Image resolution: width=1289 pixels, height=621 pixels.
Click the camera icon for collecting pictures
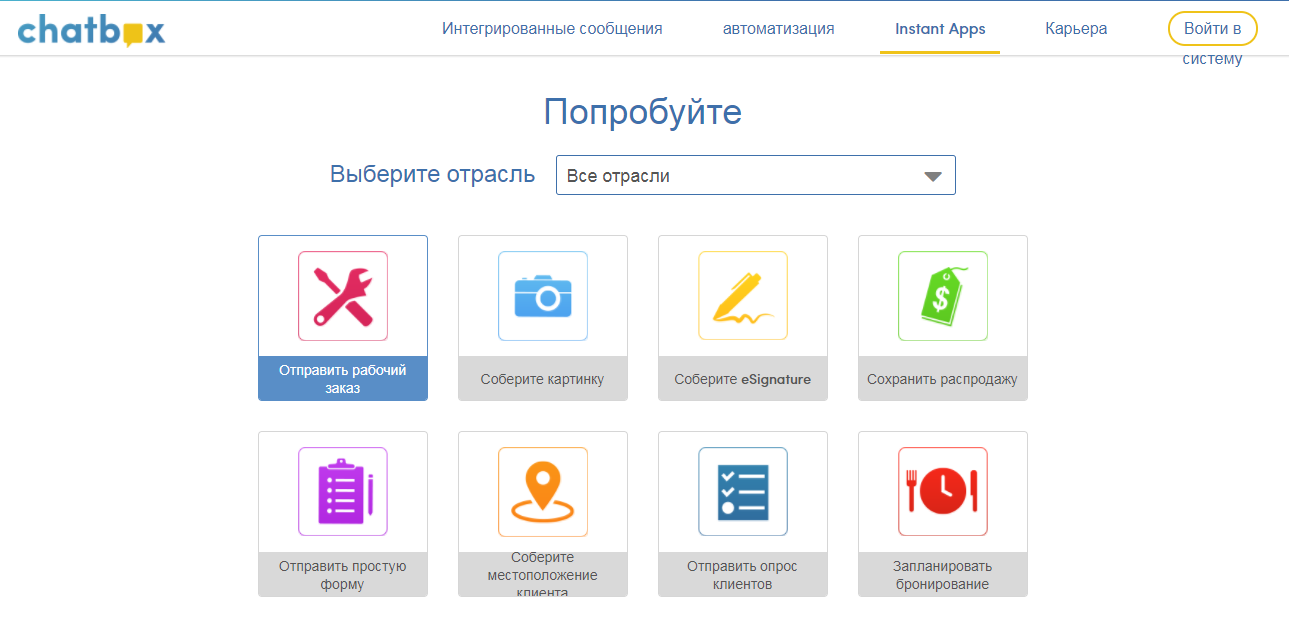[543, 295]
